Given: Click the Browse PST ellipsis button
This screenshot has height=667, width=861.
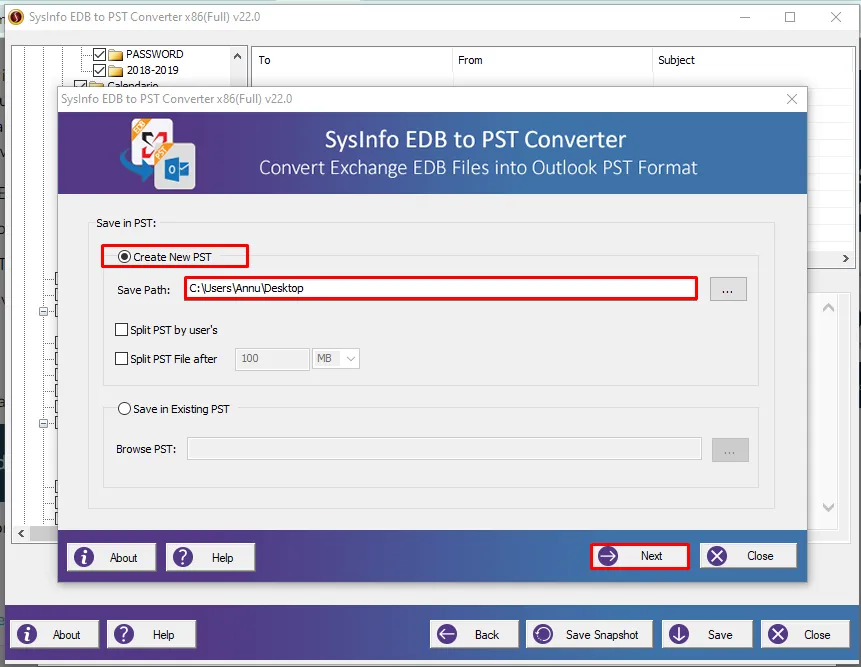Looking at the screenshot, I should 730,450.
